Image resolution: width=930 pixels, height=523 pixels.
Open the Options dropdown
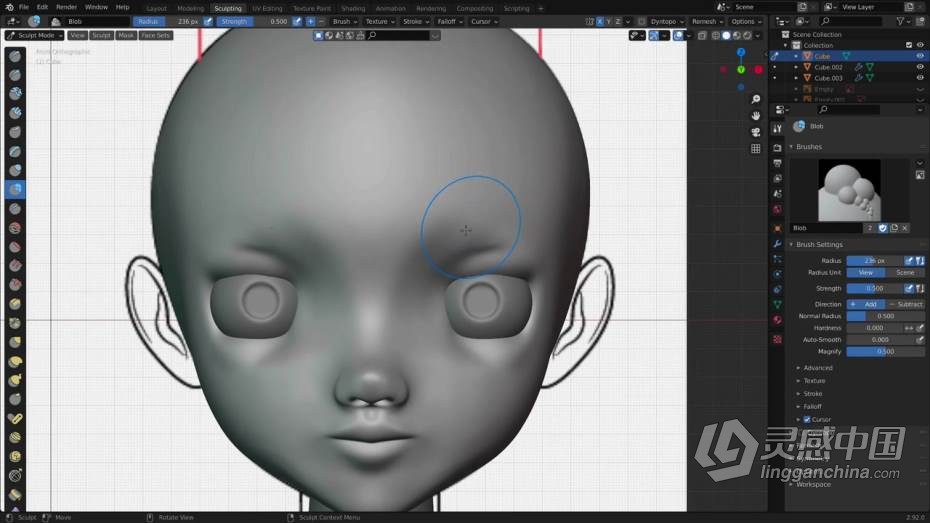pyautogui.click(x=746, y=21)
